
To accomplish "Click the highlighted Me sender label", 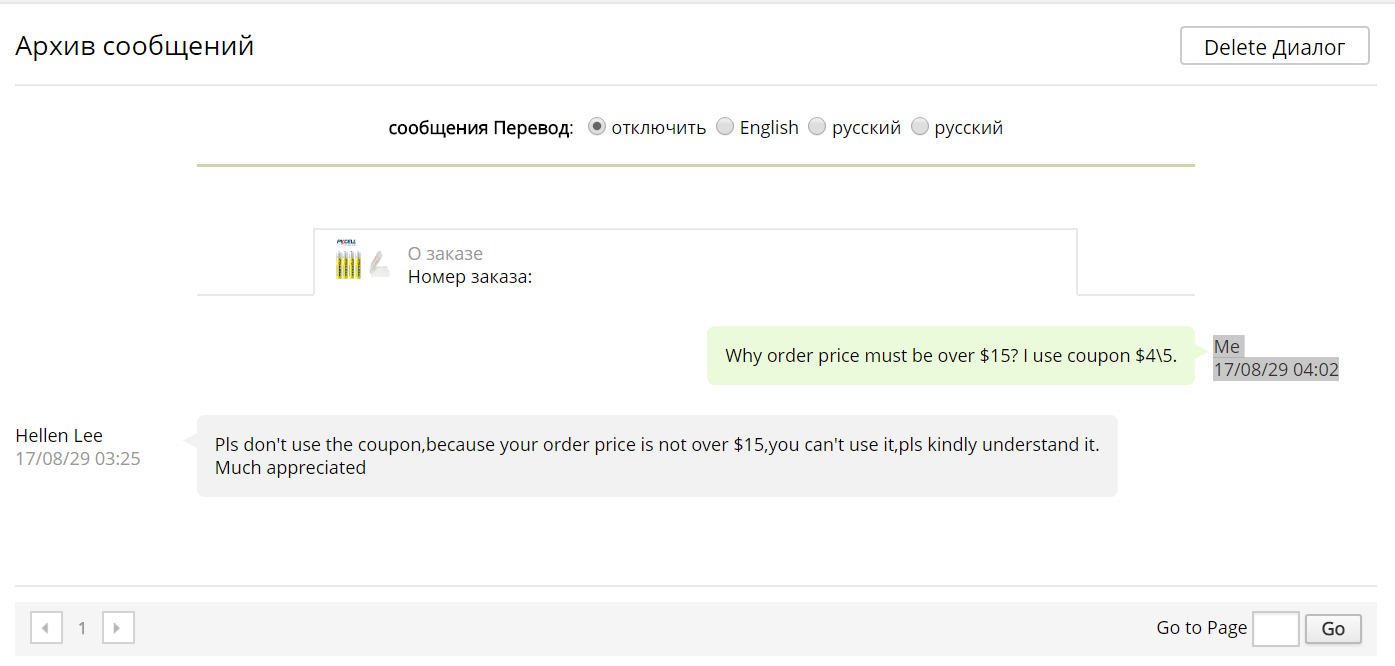I will [1227, 347].
